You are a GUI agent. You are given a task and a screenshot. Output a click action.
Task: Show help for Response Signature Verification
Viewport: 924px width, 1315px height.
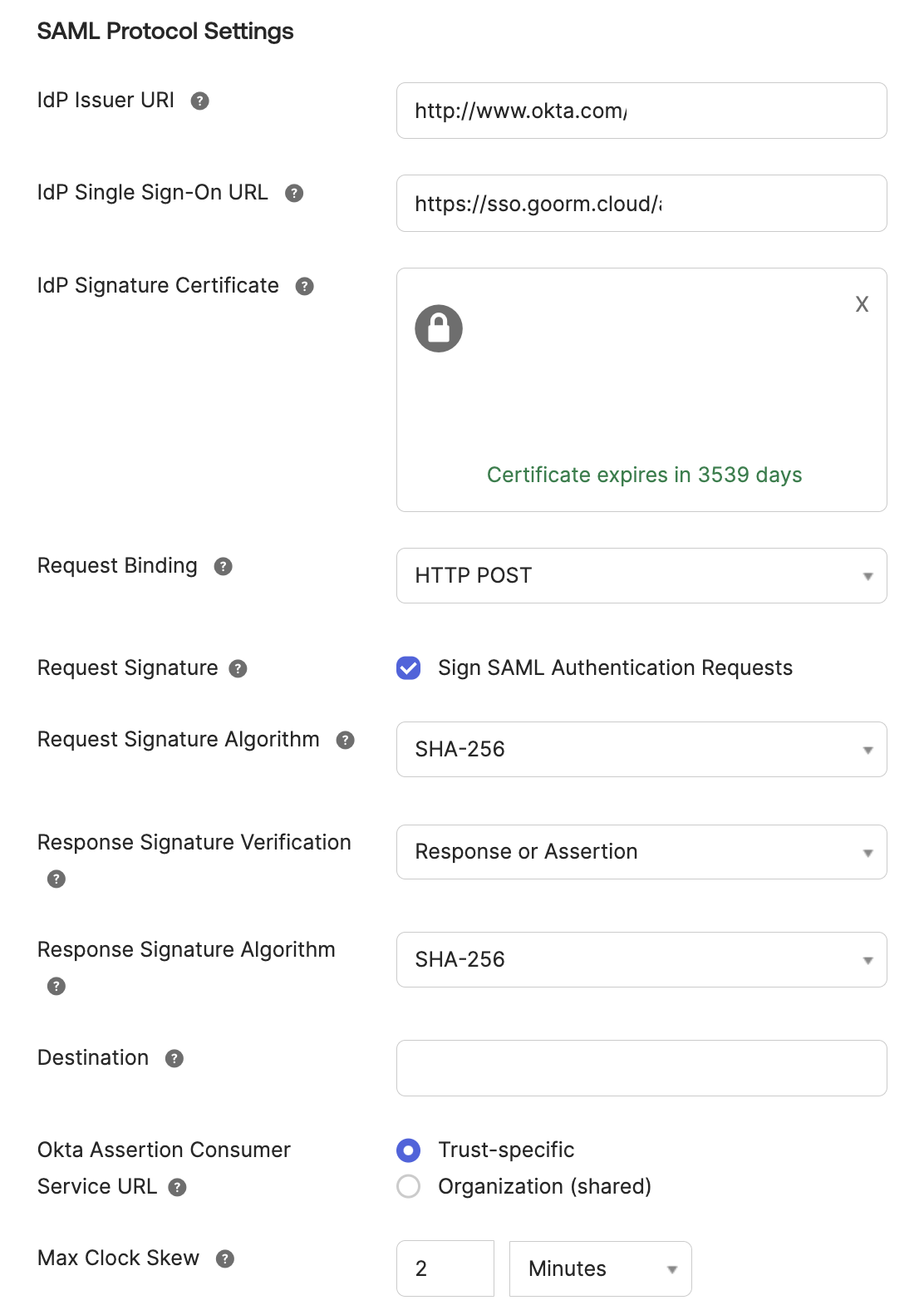pos(57,879)
